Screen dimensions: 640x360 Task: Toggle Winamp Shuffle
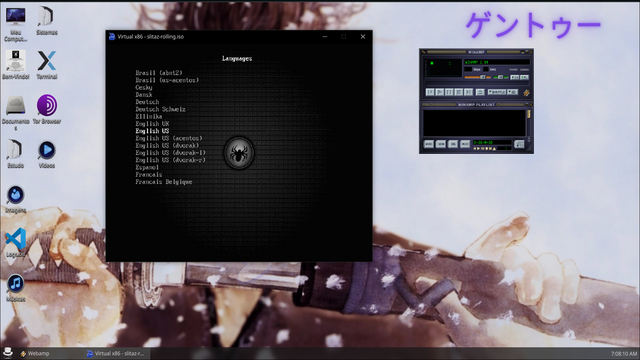pyautogui.click(x=497, y=92)
